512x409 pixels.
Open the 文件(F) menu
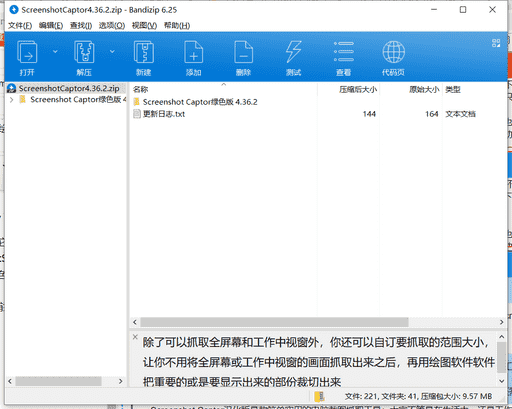tap(20, 26)
